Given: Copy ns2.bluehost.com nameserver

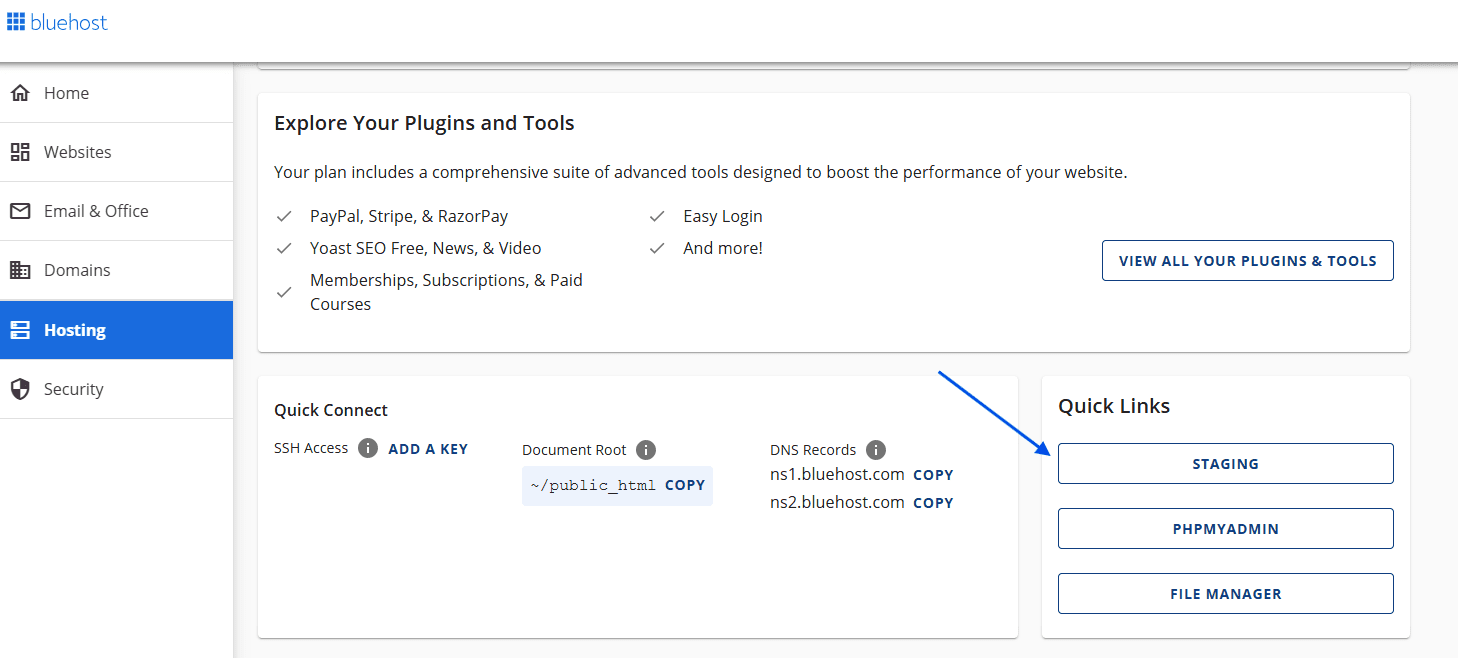Looking at the screenshot, I should pyautogui.click(x=933, y=503).
